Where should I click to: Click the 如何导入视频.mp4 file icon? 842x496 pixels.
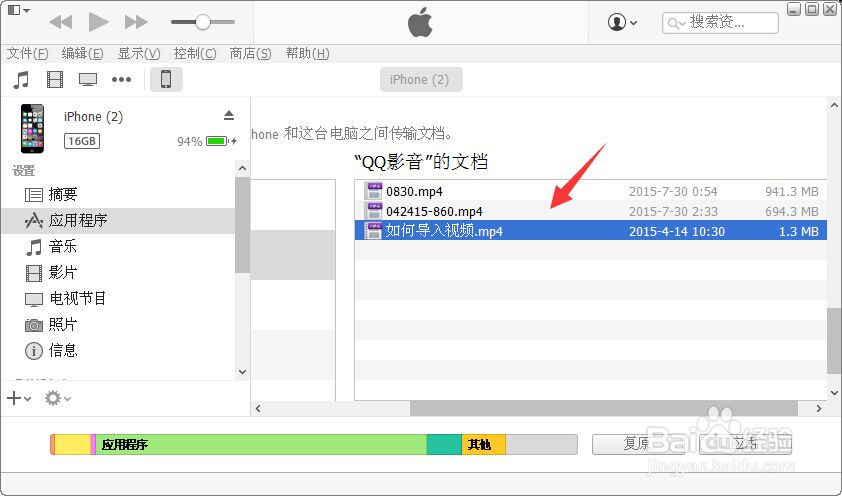[373, 231]
